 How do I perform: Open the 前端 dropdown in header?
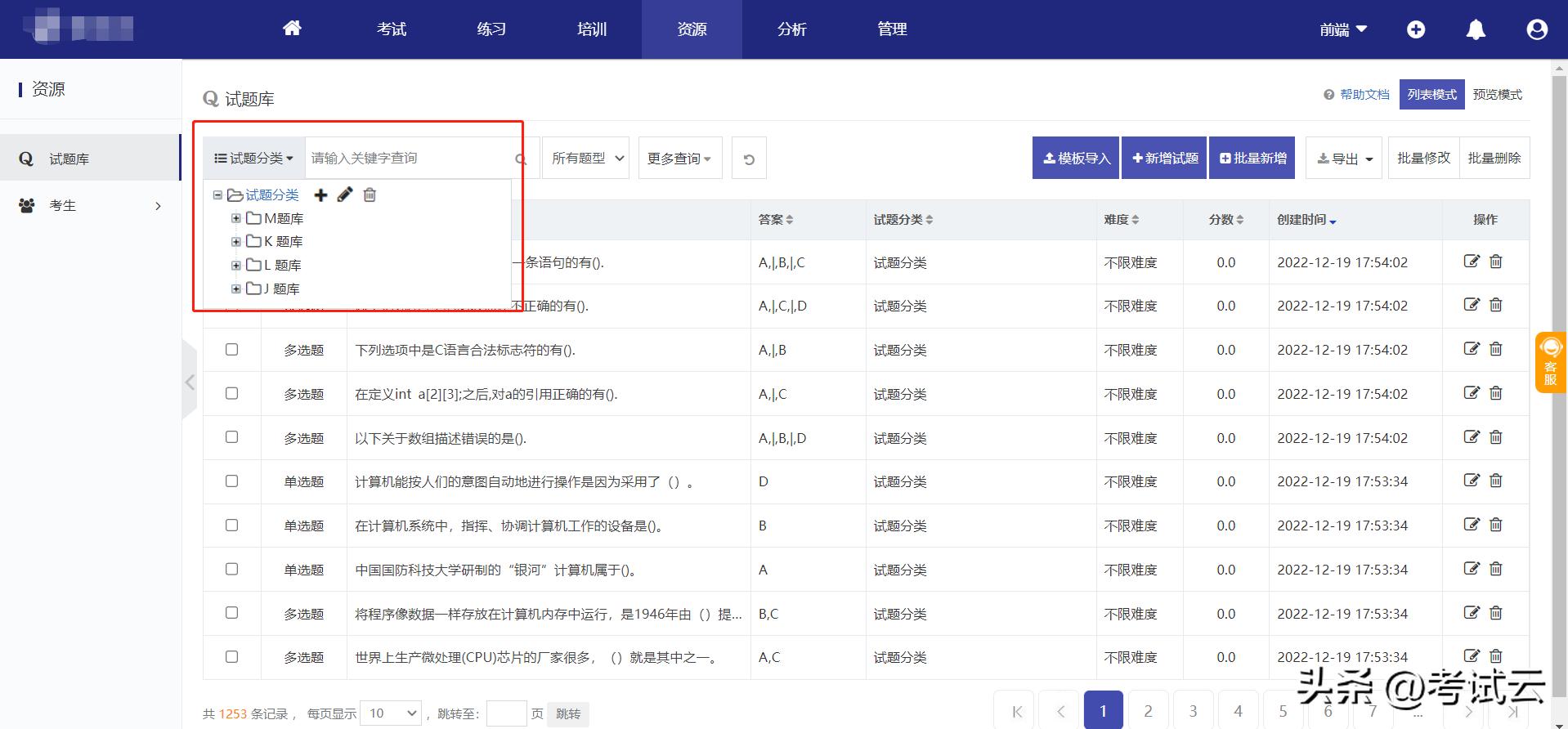1343,29
